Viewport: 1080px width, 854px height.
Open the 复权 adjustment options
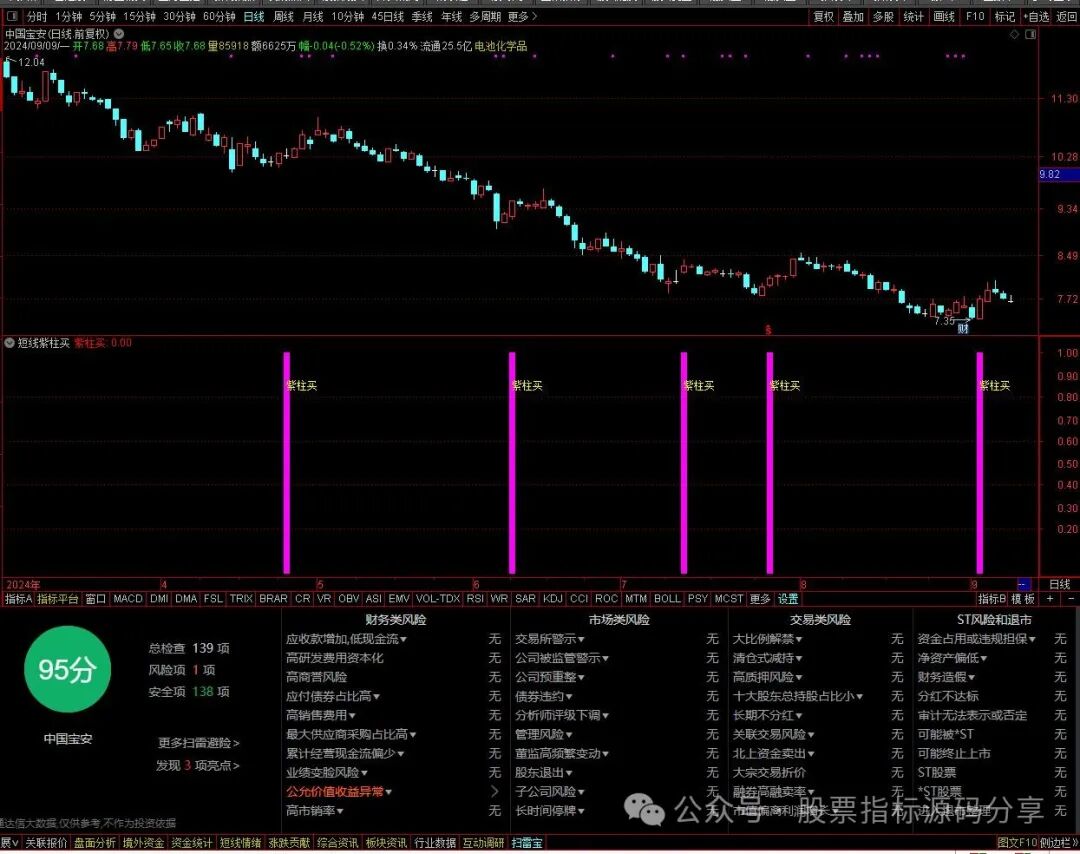coord(824,17)
